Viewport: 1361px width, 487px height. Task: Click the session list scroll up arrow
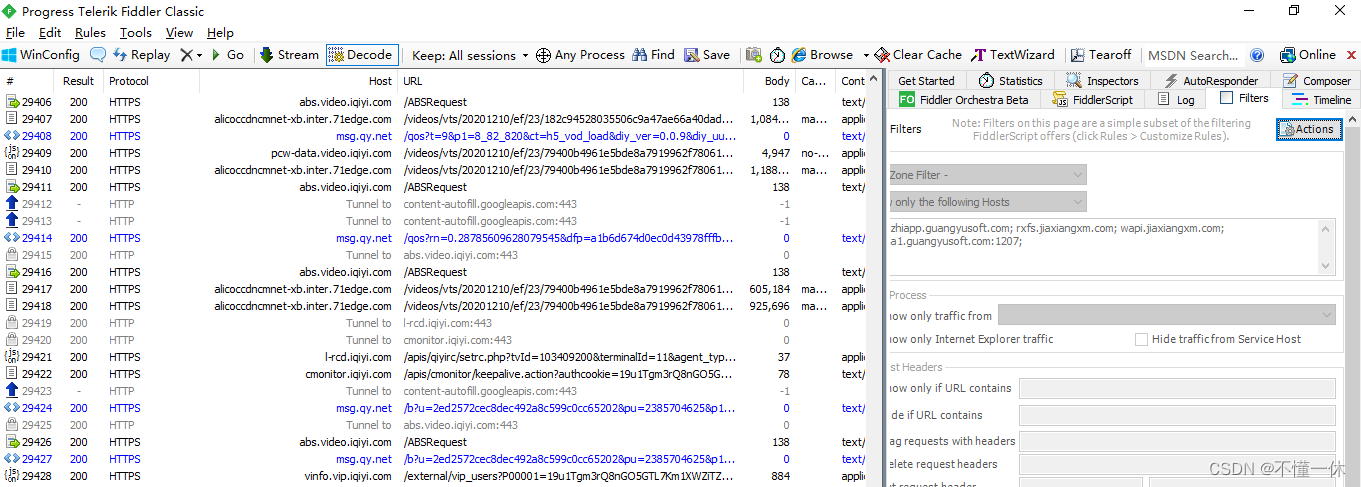(x=876, y=79)
